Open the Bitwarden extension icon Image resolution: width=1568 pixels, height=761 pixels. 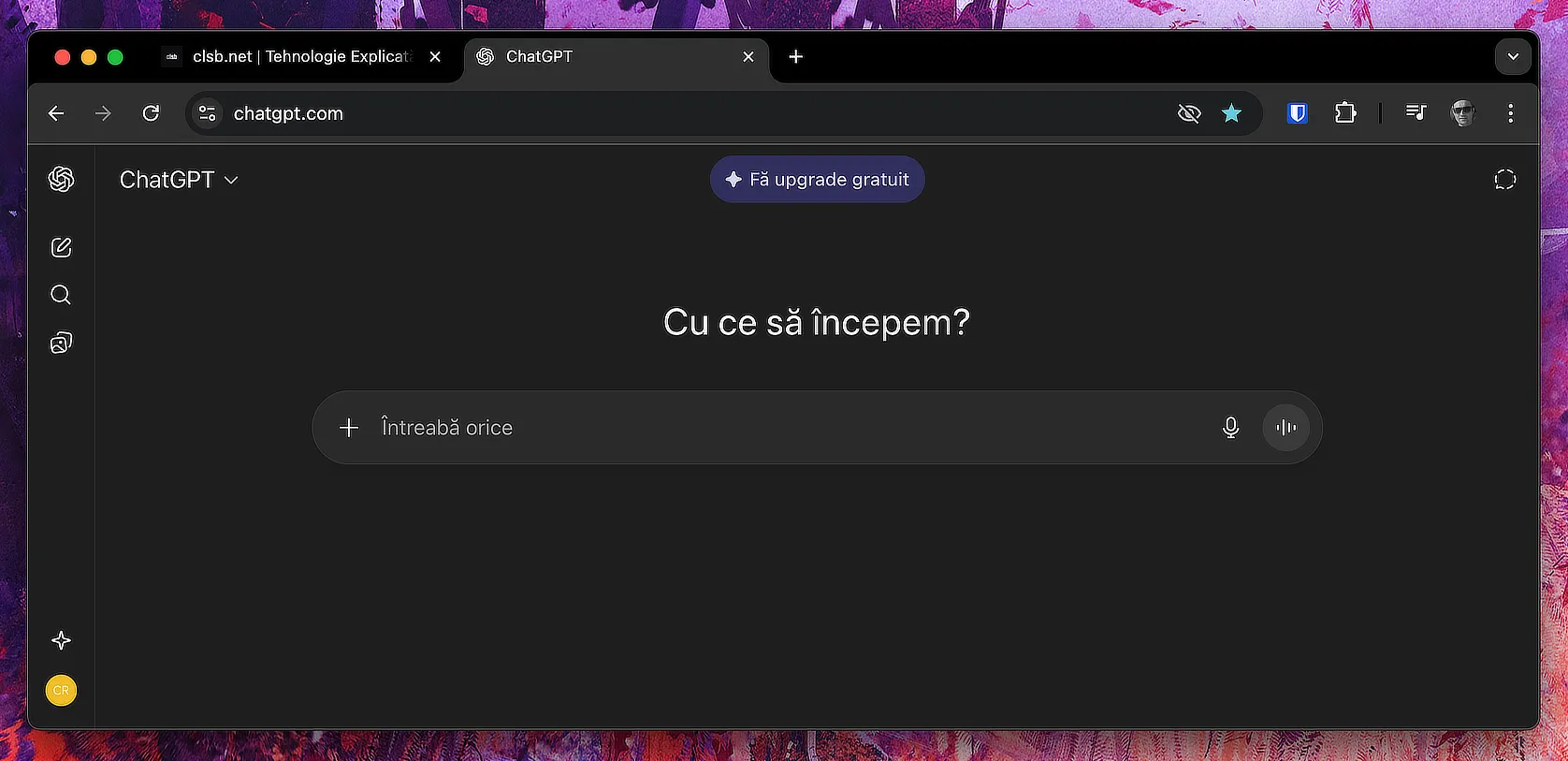point(1297,113)
